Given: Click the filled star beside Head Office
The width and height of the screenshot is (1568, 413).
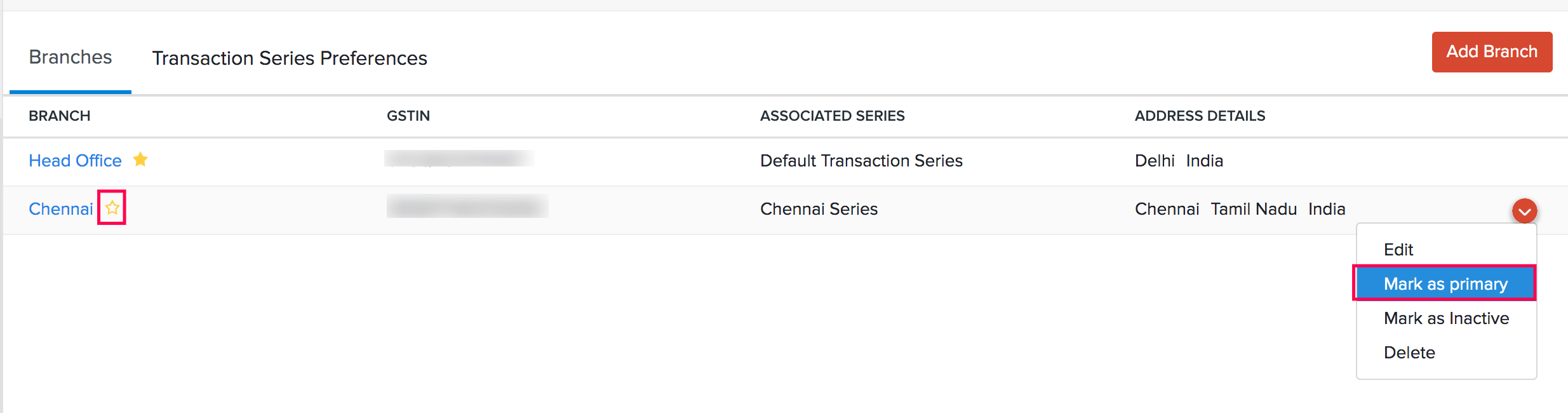Looking at the screenshot, I should tap(140, 159).
